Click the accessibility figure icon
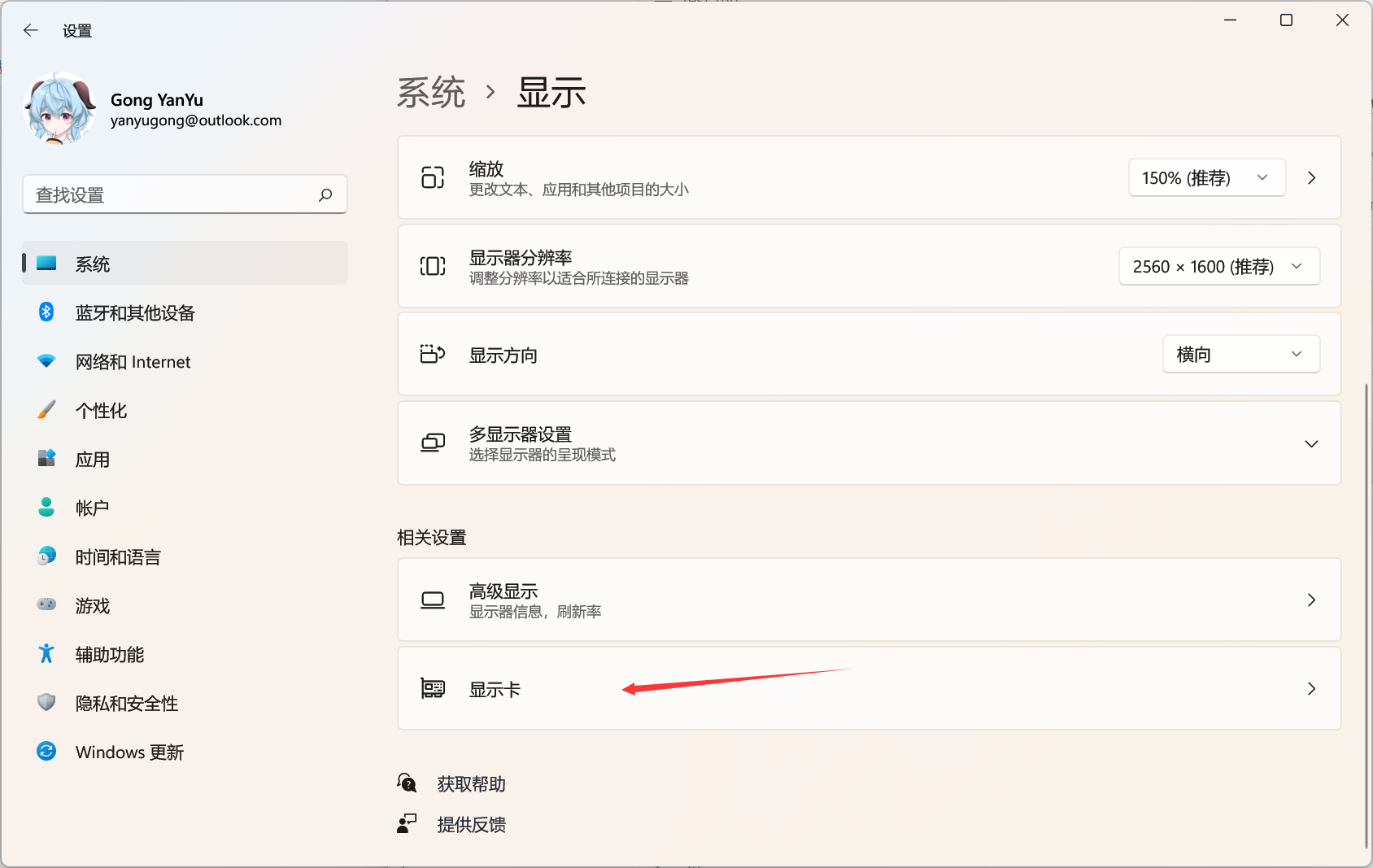The image size is (1373, 868). click(46, 653)
